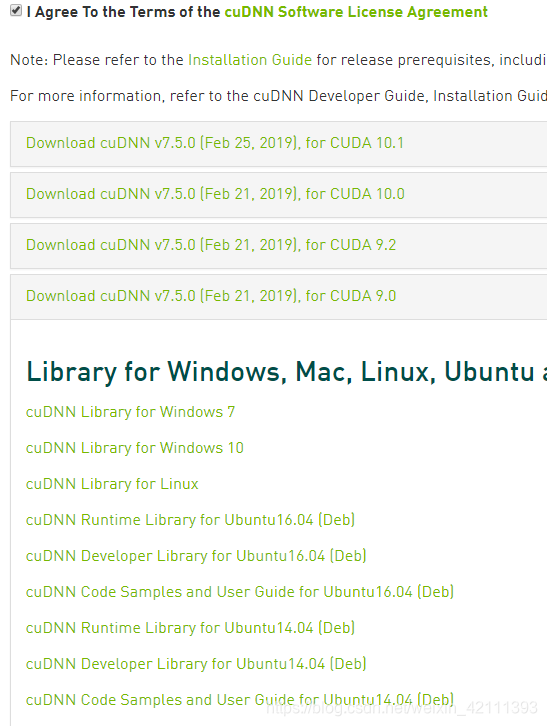Download Runtime Library for Ubuntu14.04 Deb

click(190, 628)
